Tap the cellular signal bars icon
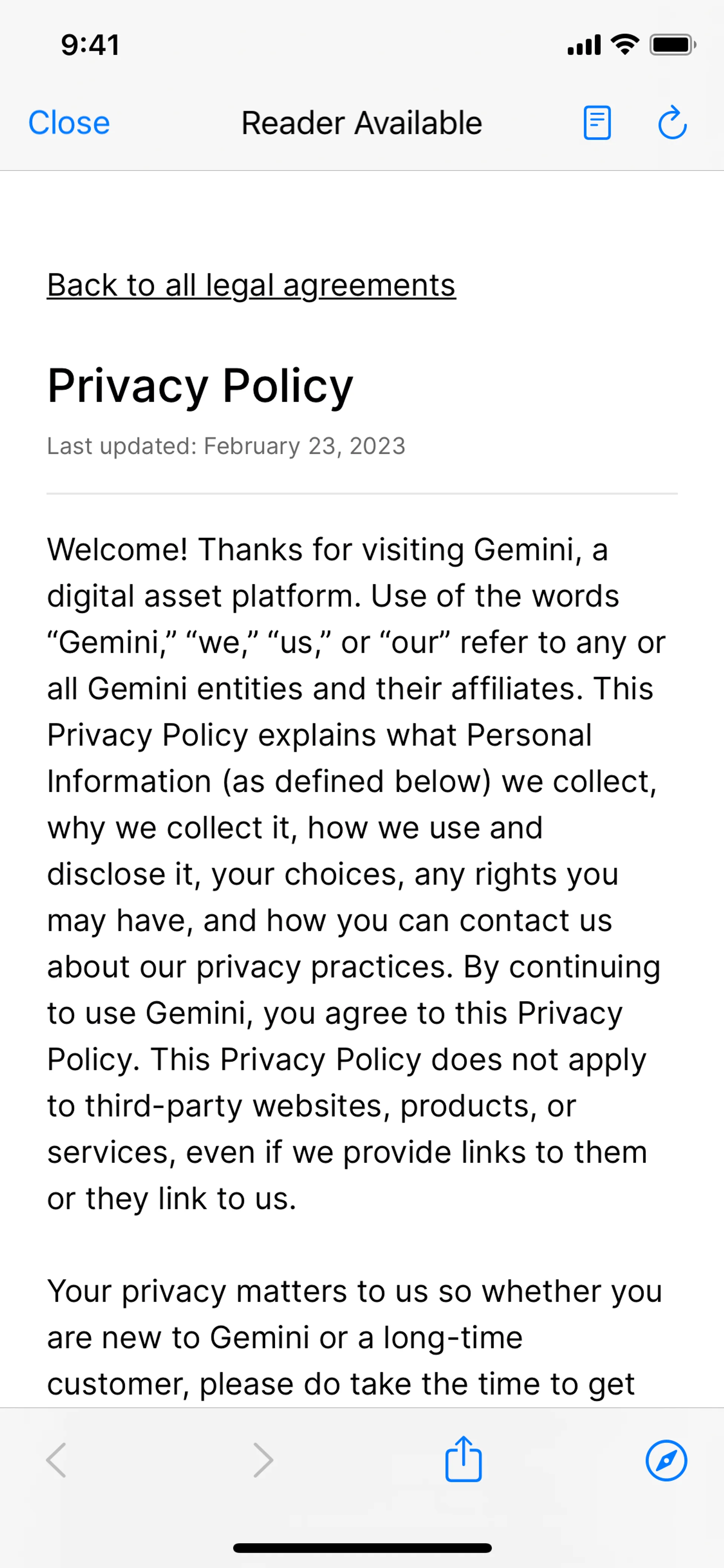Viewport: 724px width, 1568px height. coord(583,45)
